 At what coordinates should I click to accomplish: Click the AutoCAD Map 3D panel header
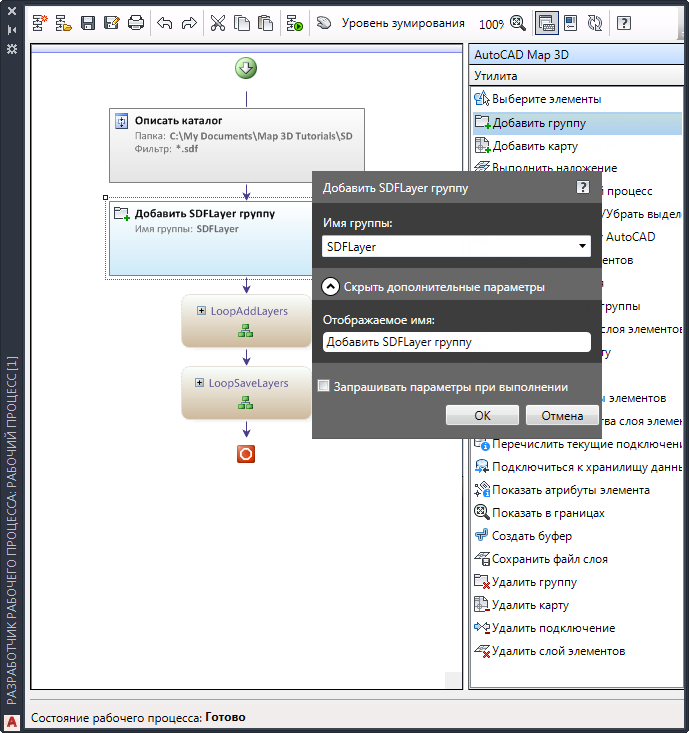(576, 55)
